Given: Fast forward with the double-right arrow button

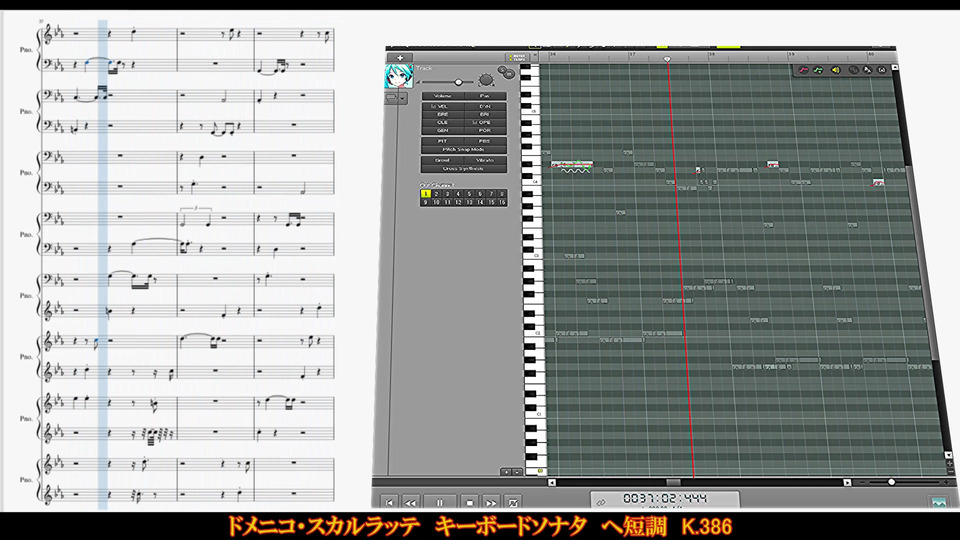Looking at the screenshot, I should [x=491, y=502].
